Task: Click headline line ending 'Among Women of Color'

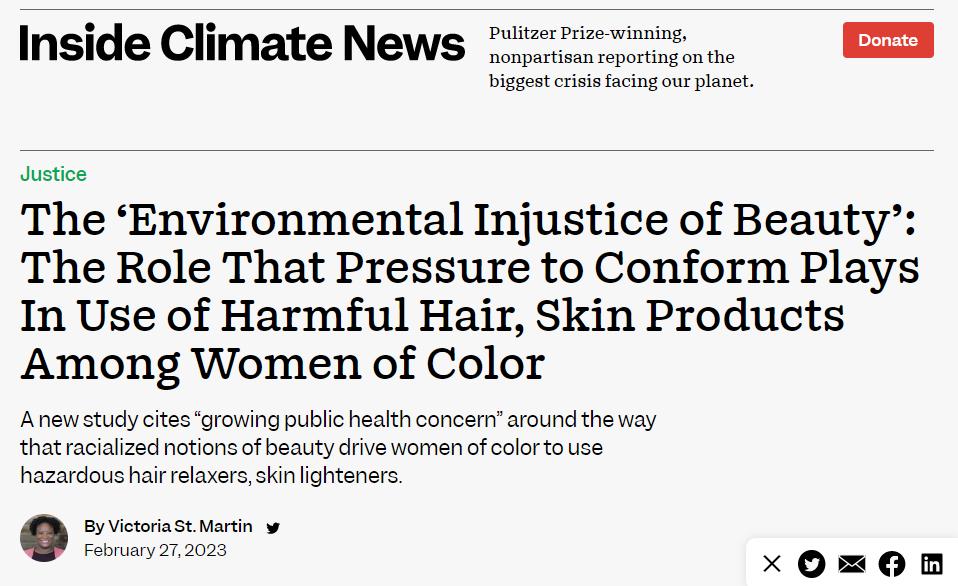Action: click(282, 363)
